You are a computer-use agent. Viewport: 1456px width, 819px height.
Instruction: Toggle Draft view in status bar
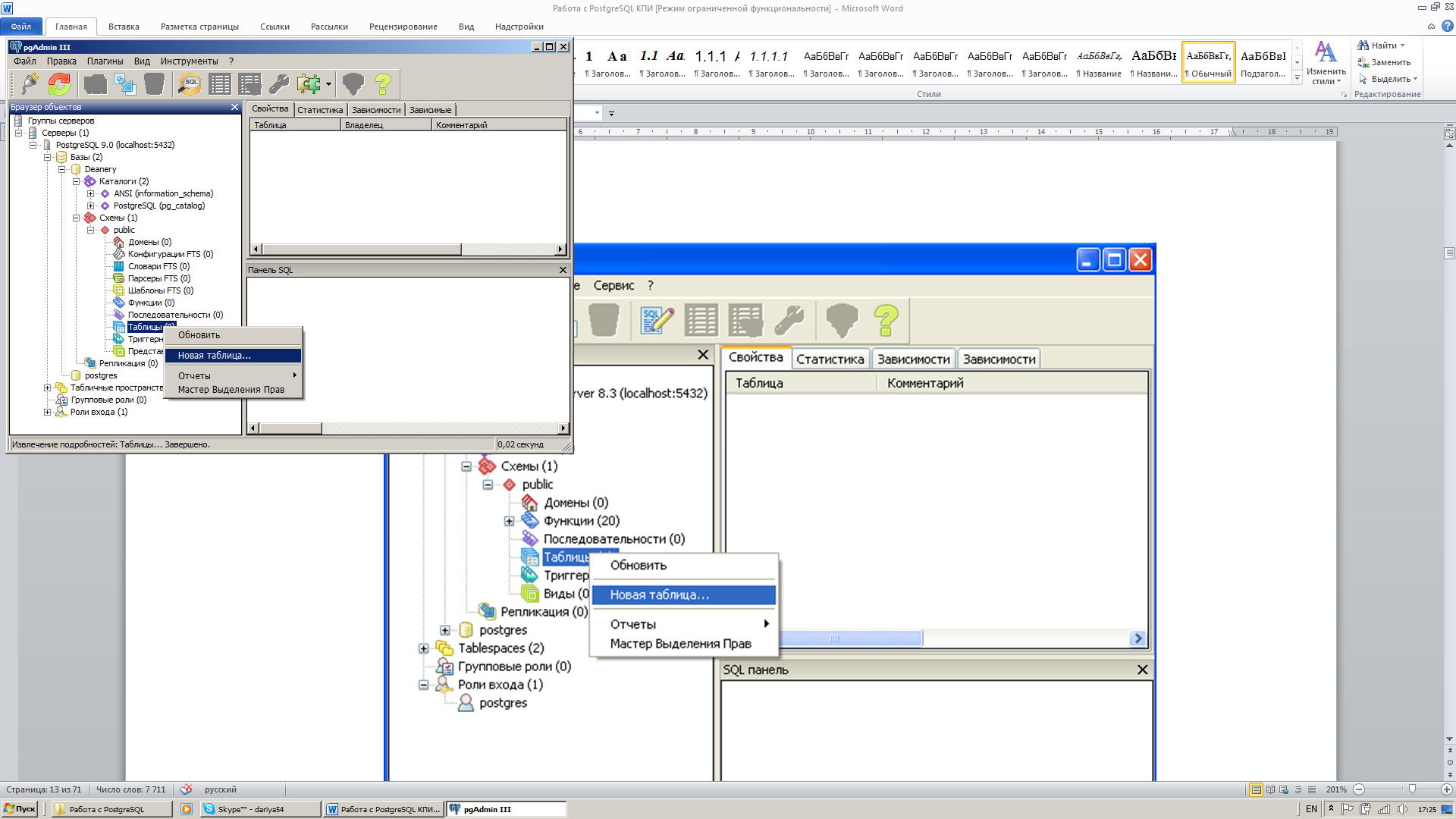[x=1312, y=789]
